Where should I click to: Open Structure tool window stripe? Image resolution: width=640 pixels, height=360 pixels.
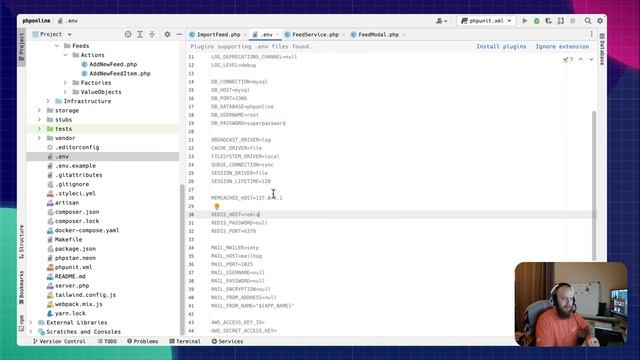click(x=21, y=242)
